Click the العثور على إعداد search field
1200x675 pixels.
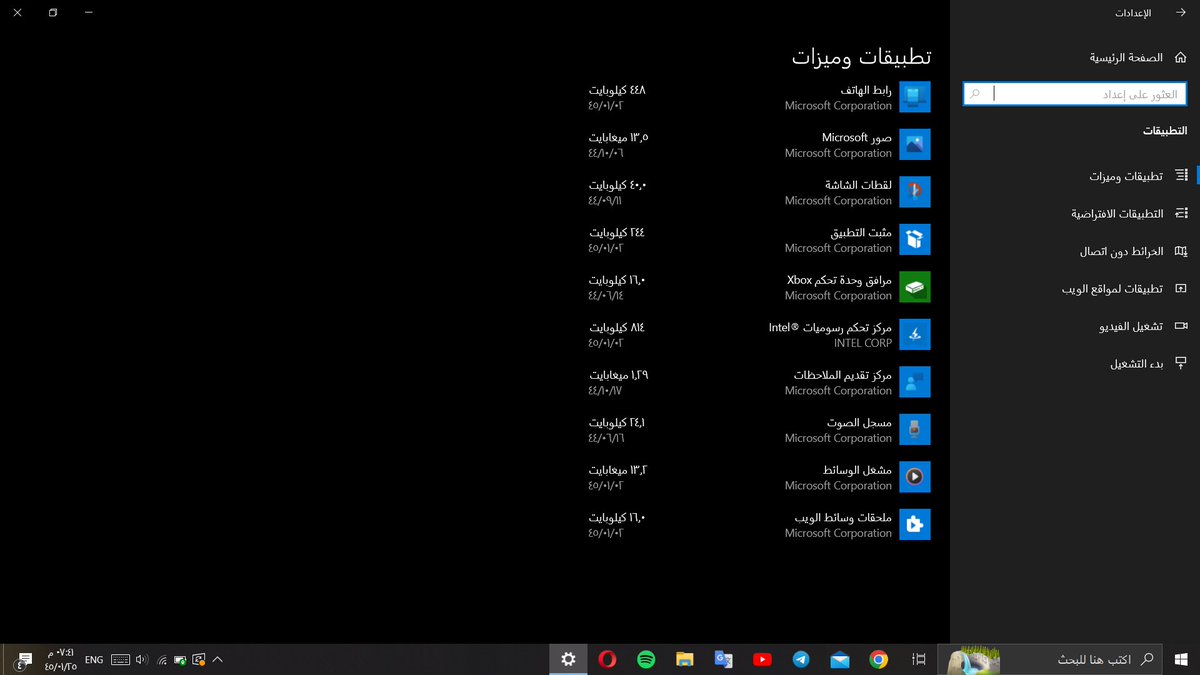pos(1076,94)
